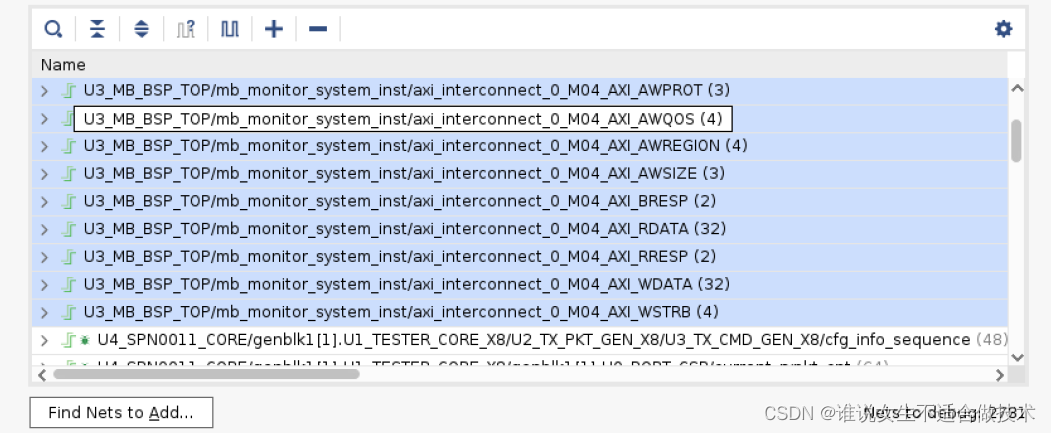Click the clock domain query waveform icon

(x=186, y=29)
